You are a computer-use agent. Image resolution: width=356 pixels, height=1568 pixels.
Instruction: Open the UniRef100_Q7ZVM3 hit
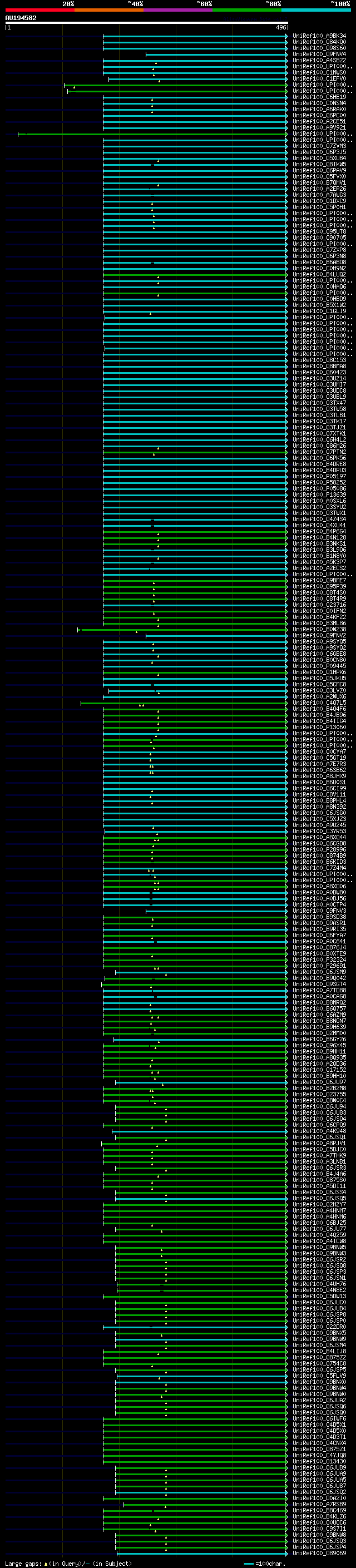[x=319, y=146]
